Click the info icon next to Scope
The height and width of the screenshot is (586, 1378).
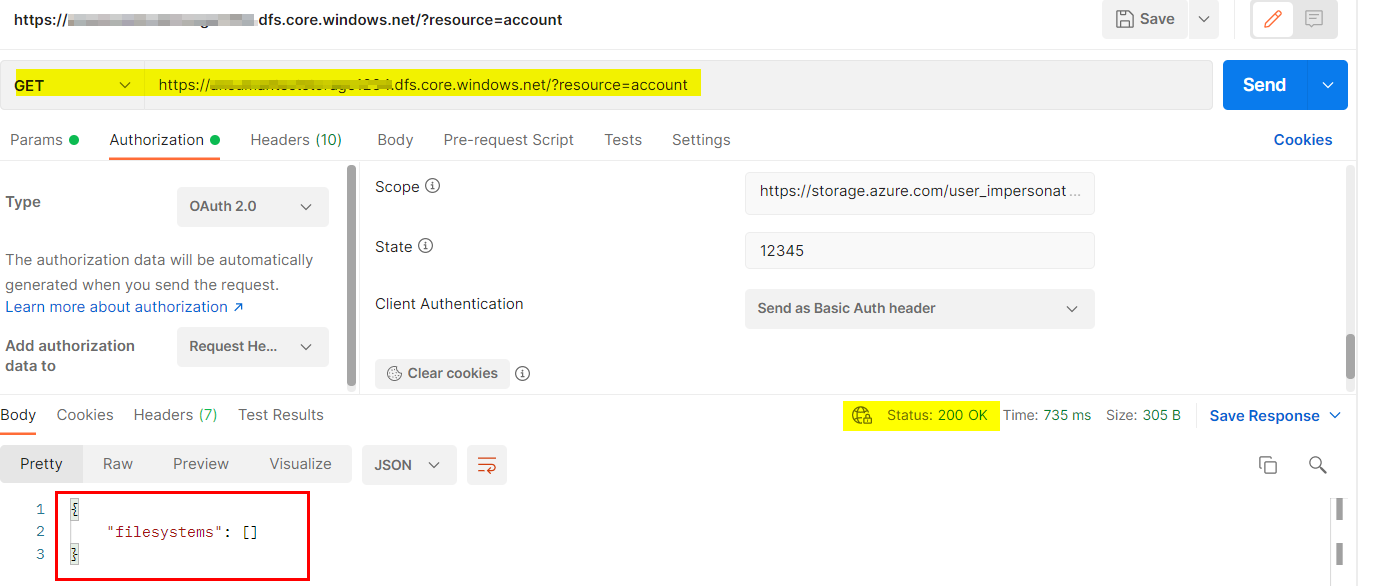tap(433, 186)
